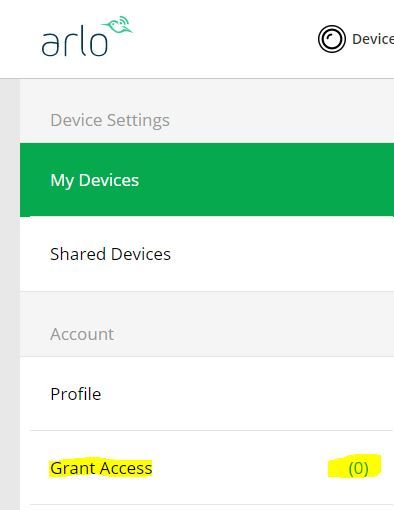
Task: Click the Account section header
Action: [82, 334]
